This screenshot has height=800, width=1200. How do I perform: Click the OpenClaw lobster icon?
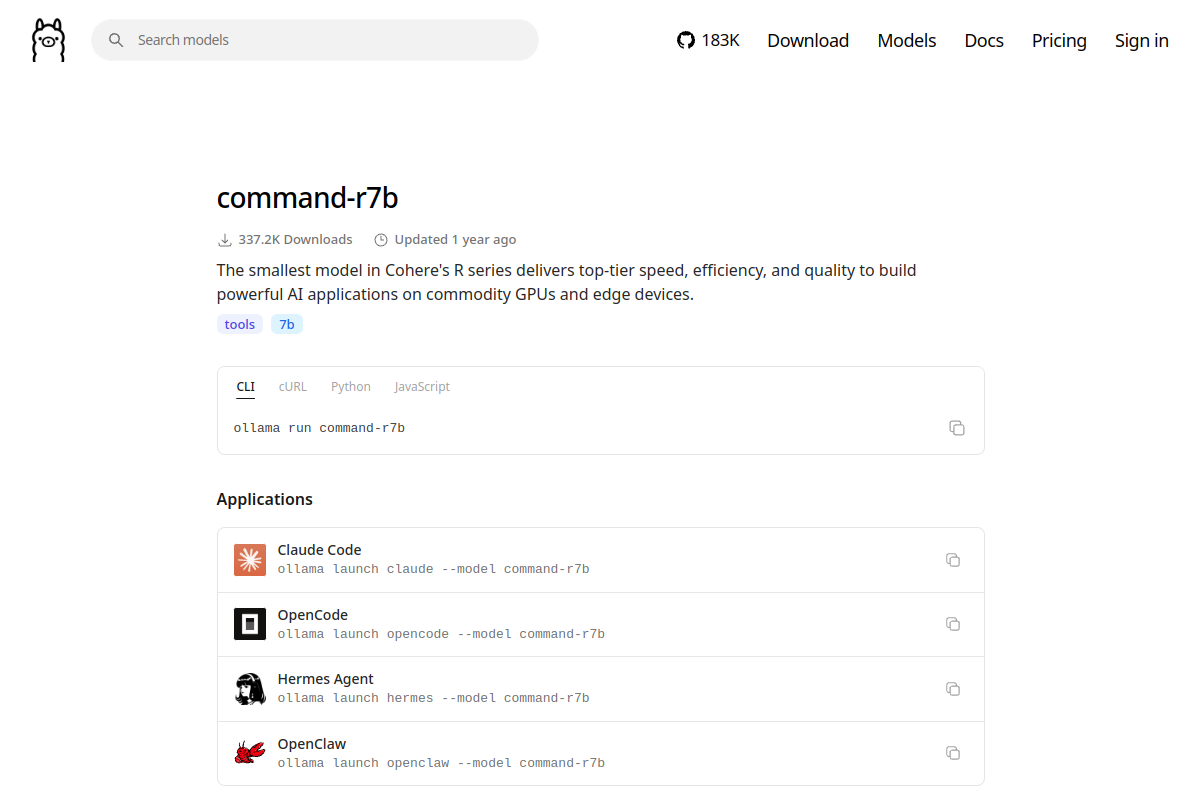click(250, 753)
